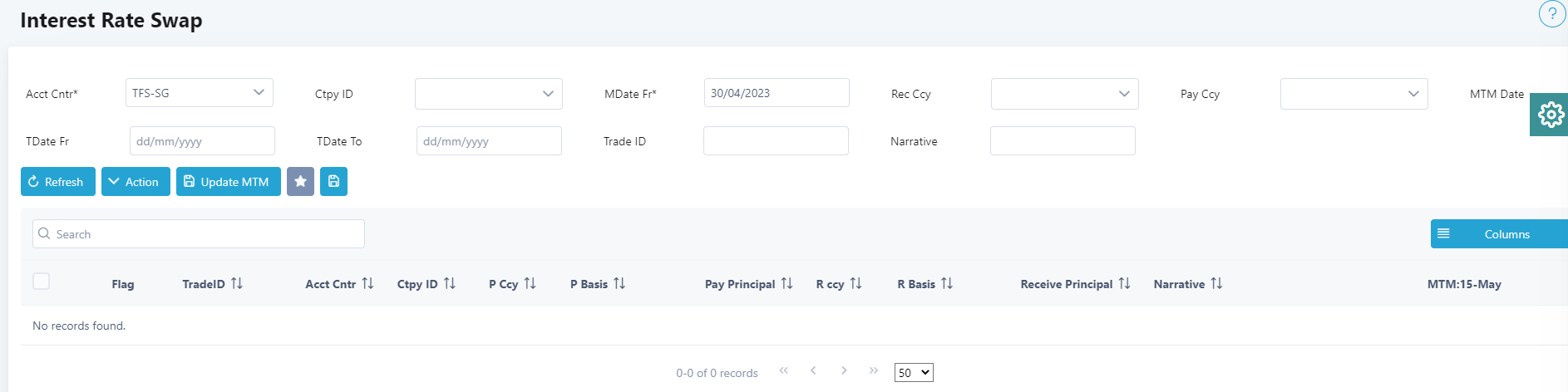Open the settings gear panel
This screenshot has height=392, width=1568.
(1550, 115)
